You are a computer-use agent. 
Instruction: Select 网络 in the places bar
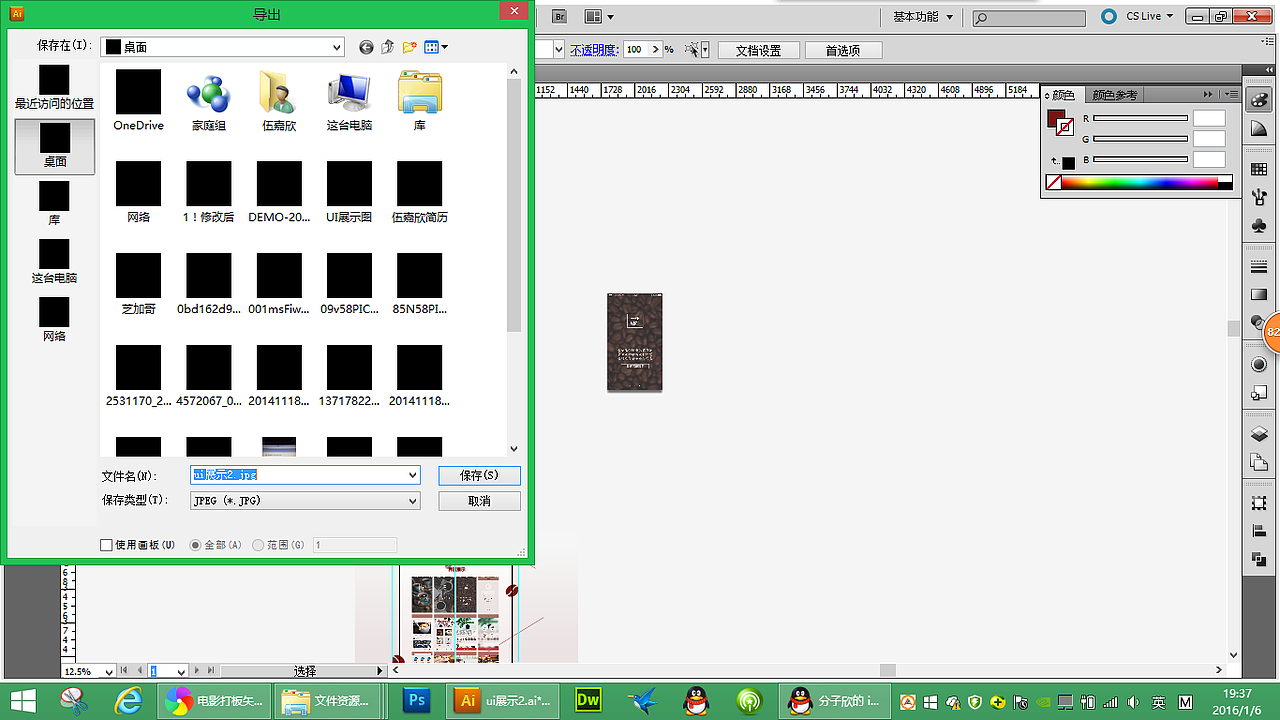tap(54, 320)
